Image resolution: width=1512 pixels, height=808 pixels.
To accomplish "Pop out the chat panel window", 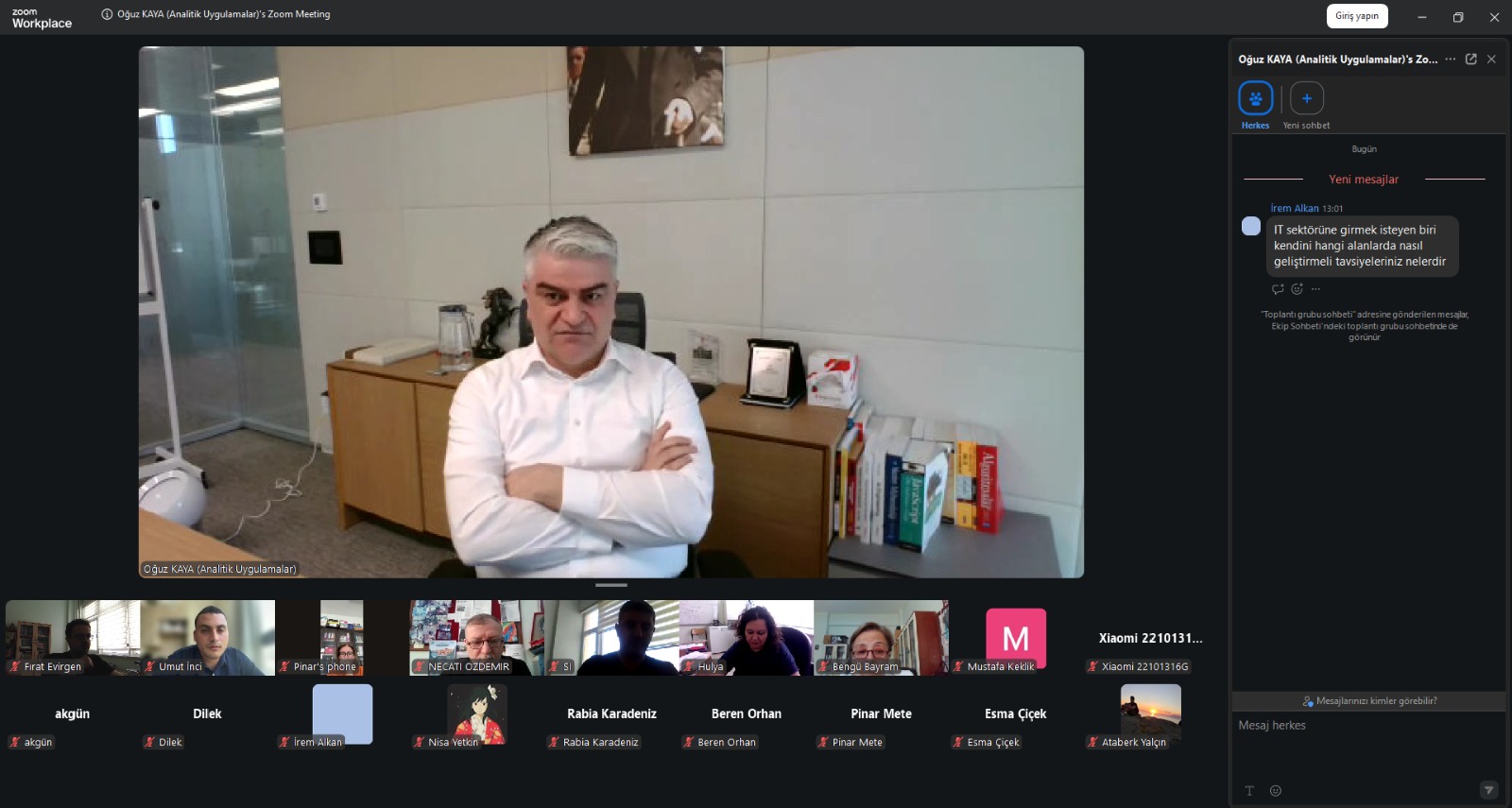I will coord(1470,59).
